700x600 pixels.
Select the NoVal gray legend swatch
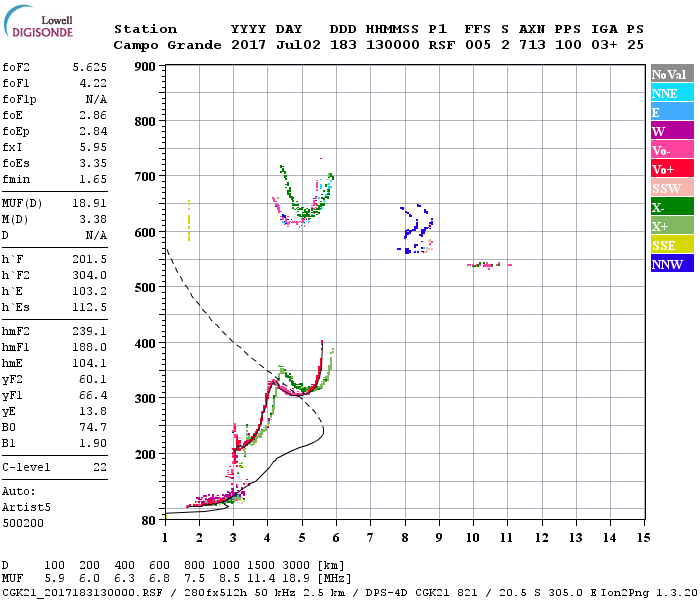(672, 74)
